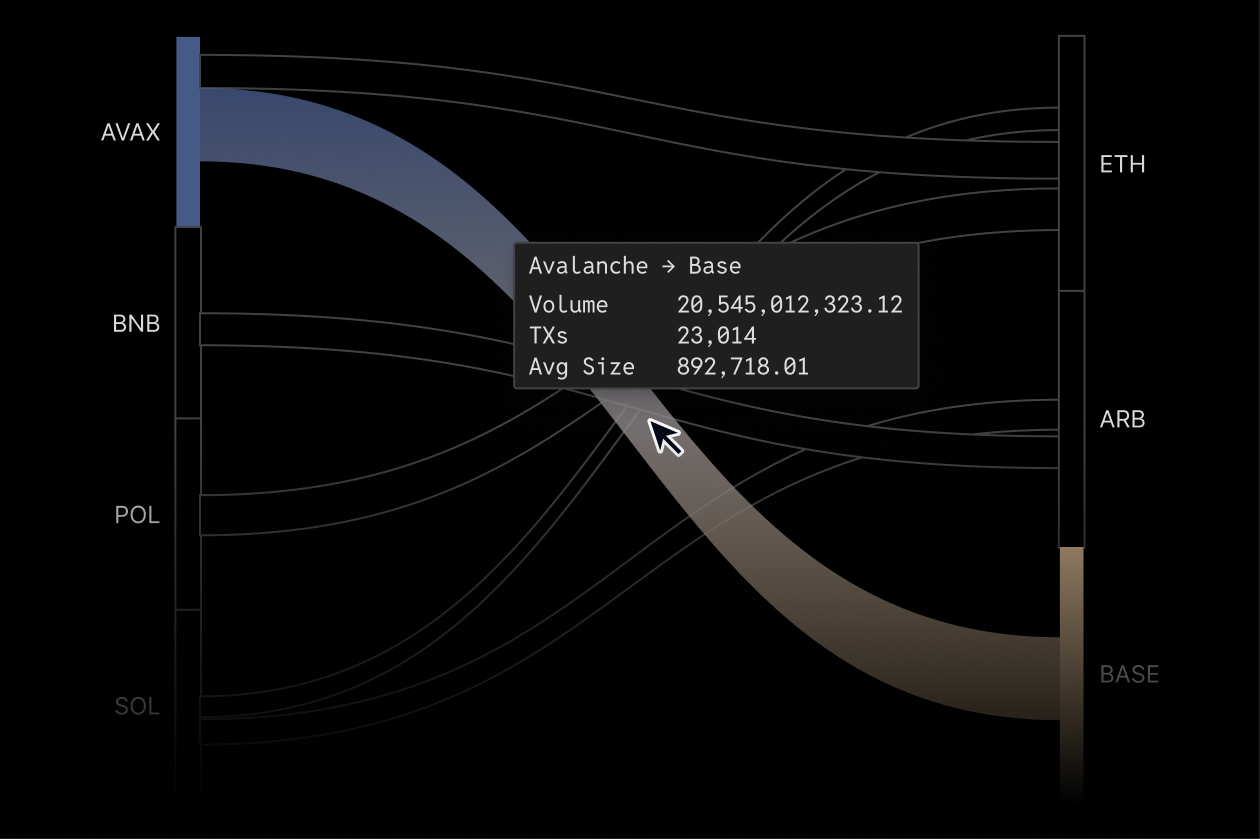Select the POL source node label

pos(137,515)
